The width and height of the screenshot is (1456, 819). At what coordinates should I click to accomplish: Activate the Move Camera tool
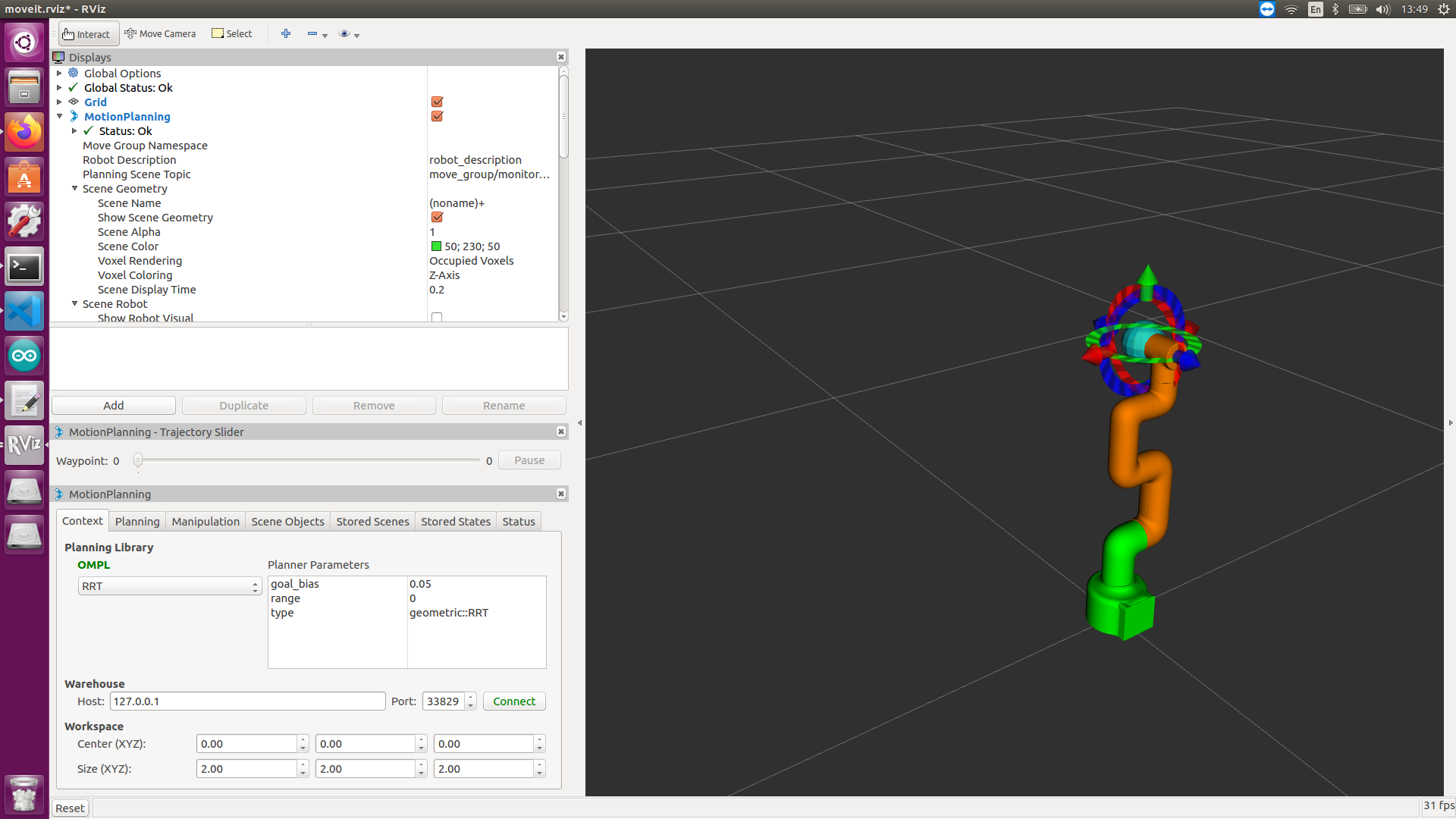(x=160, y=34)
